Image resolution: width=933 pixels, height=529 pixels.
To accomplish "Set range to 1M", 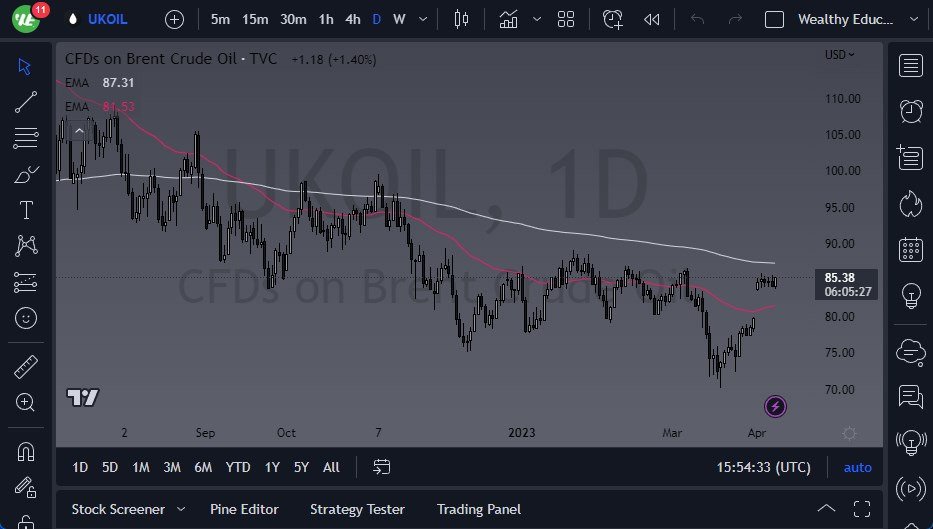I will [140, 467].
